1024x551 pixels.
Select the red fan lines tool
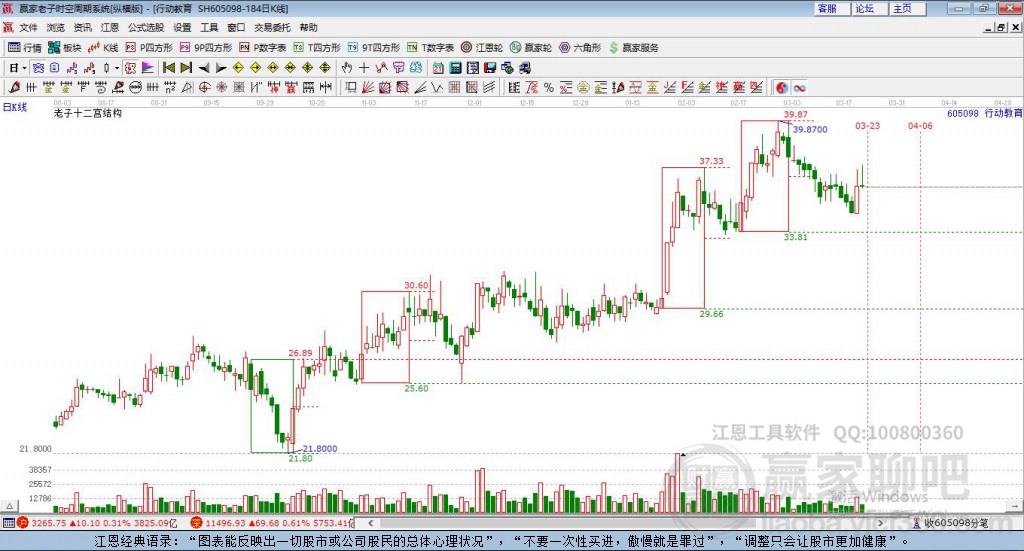[368, 87]
